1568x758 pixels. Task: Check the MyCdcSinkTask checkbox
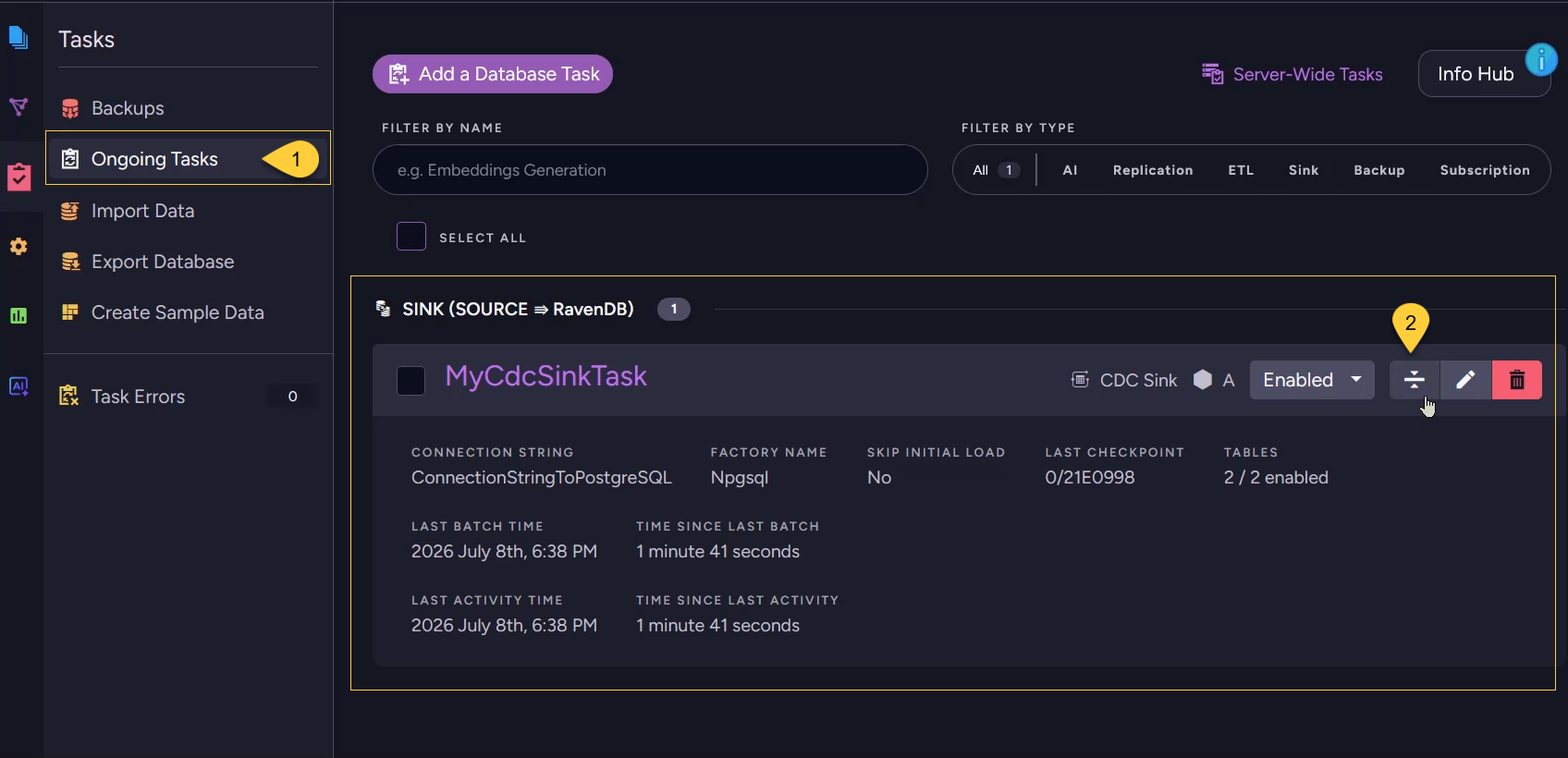click(x=410, y=380)
